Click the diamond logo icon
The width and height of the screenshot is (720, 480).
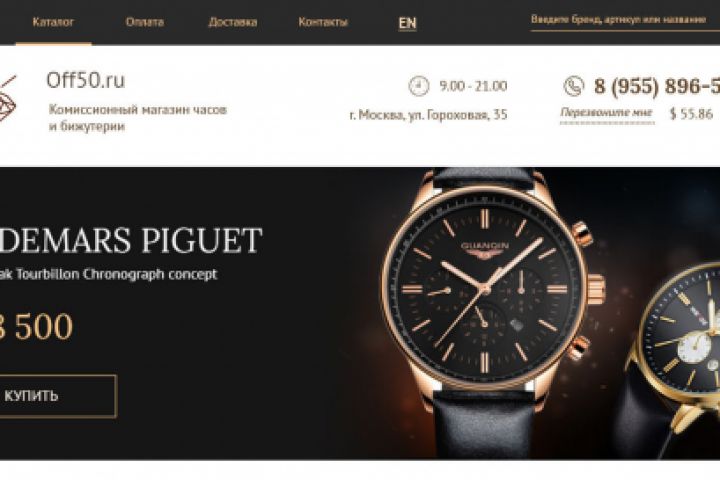click(x=7, y=98)
